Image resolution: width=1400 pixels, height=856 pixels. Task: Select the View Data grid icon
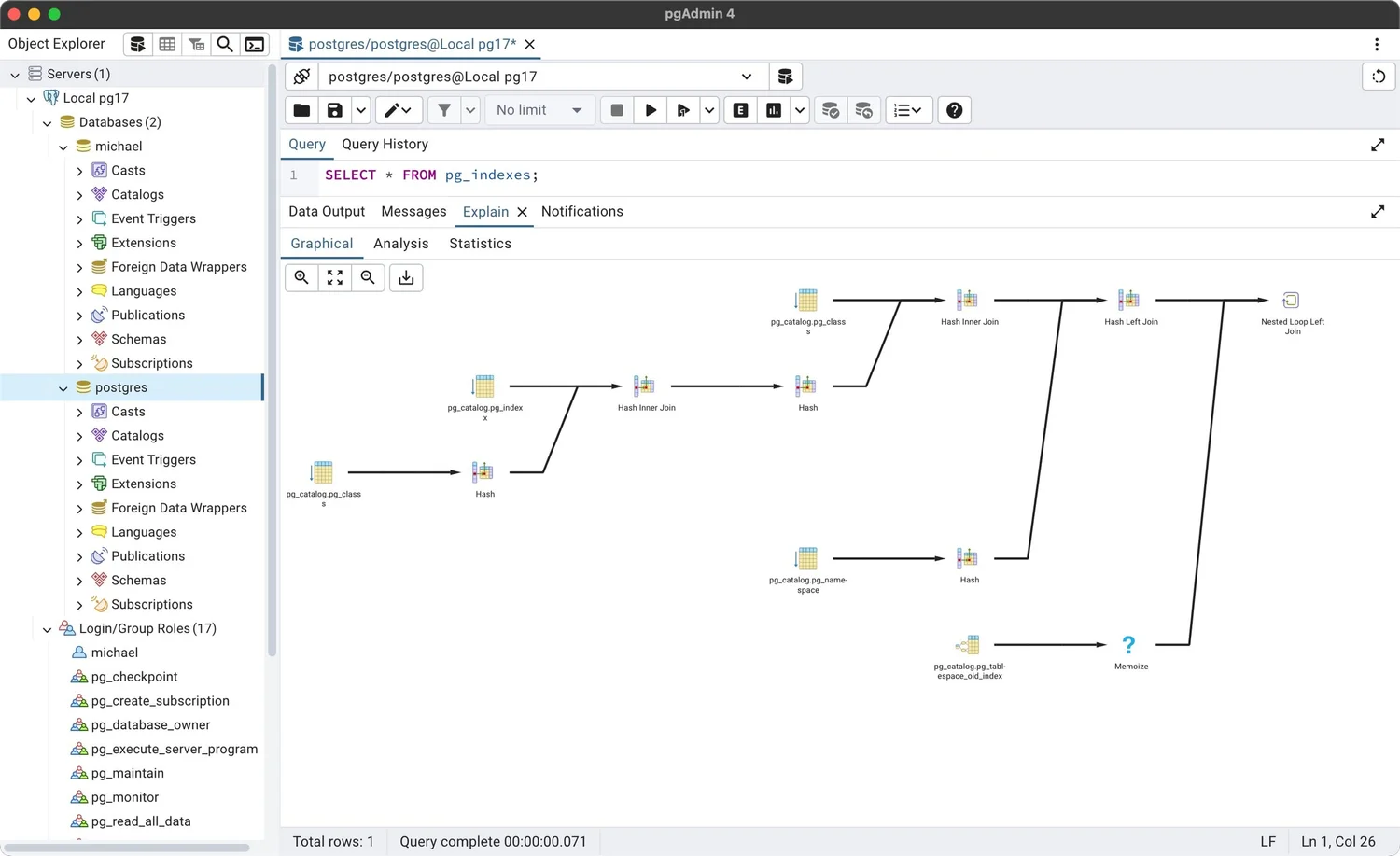pos(166,44)
